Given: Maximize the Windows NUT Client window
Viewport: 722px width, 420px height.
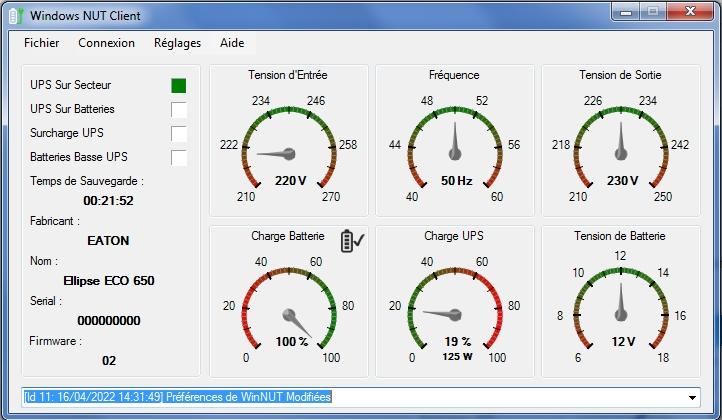Looking at the screenshot, I should point(653,12).
